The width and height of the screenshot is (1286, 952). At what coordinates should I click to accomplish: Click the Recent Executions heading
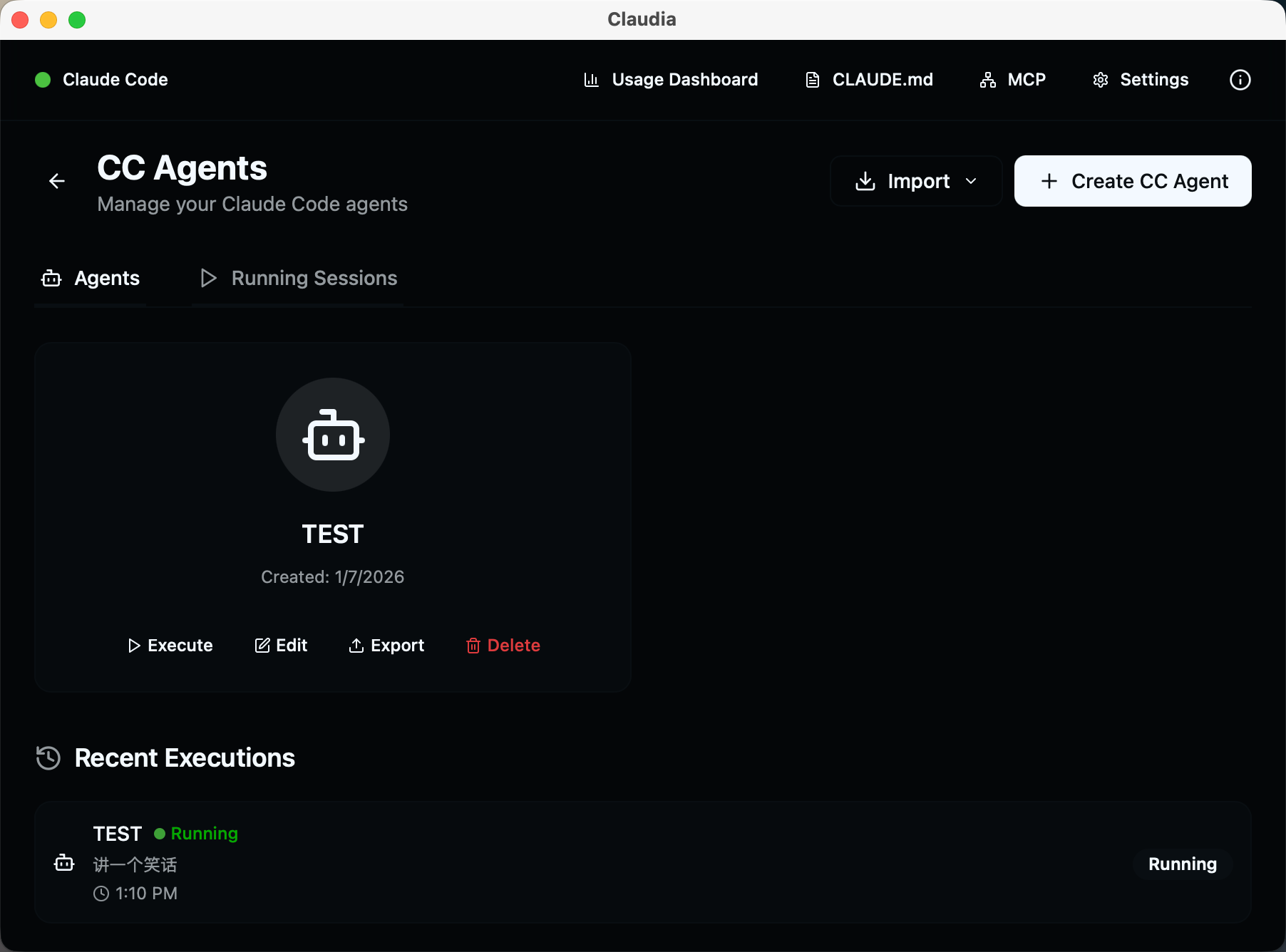[x=185, y=757]
